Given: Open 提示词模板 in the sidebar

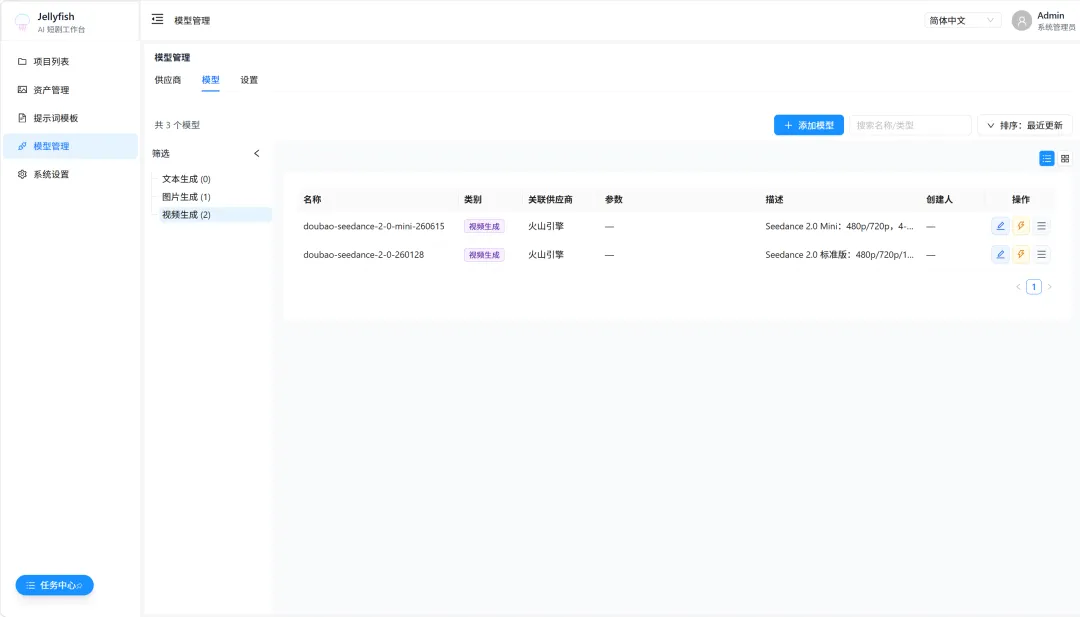Looking at the screenshot, I should [x=70, y=118].
